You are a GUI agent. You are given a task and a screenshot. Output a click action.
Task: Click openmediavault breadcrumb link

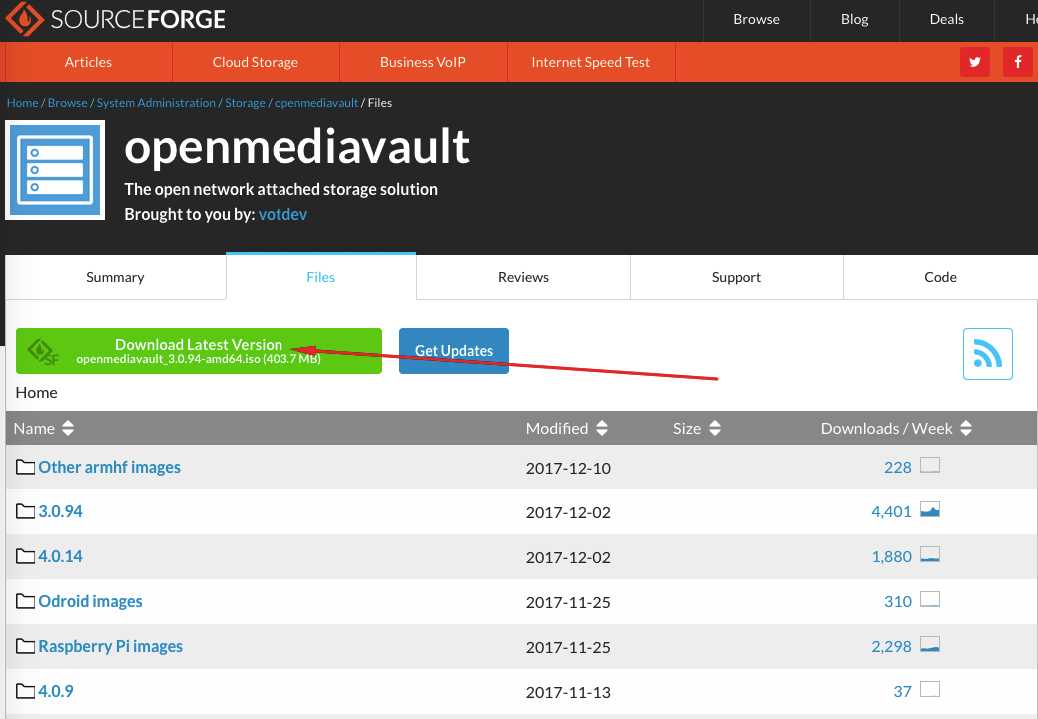tap(316, 103)
